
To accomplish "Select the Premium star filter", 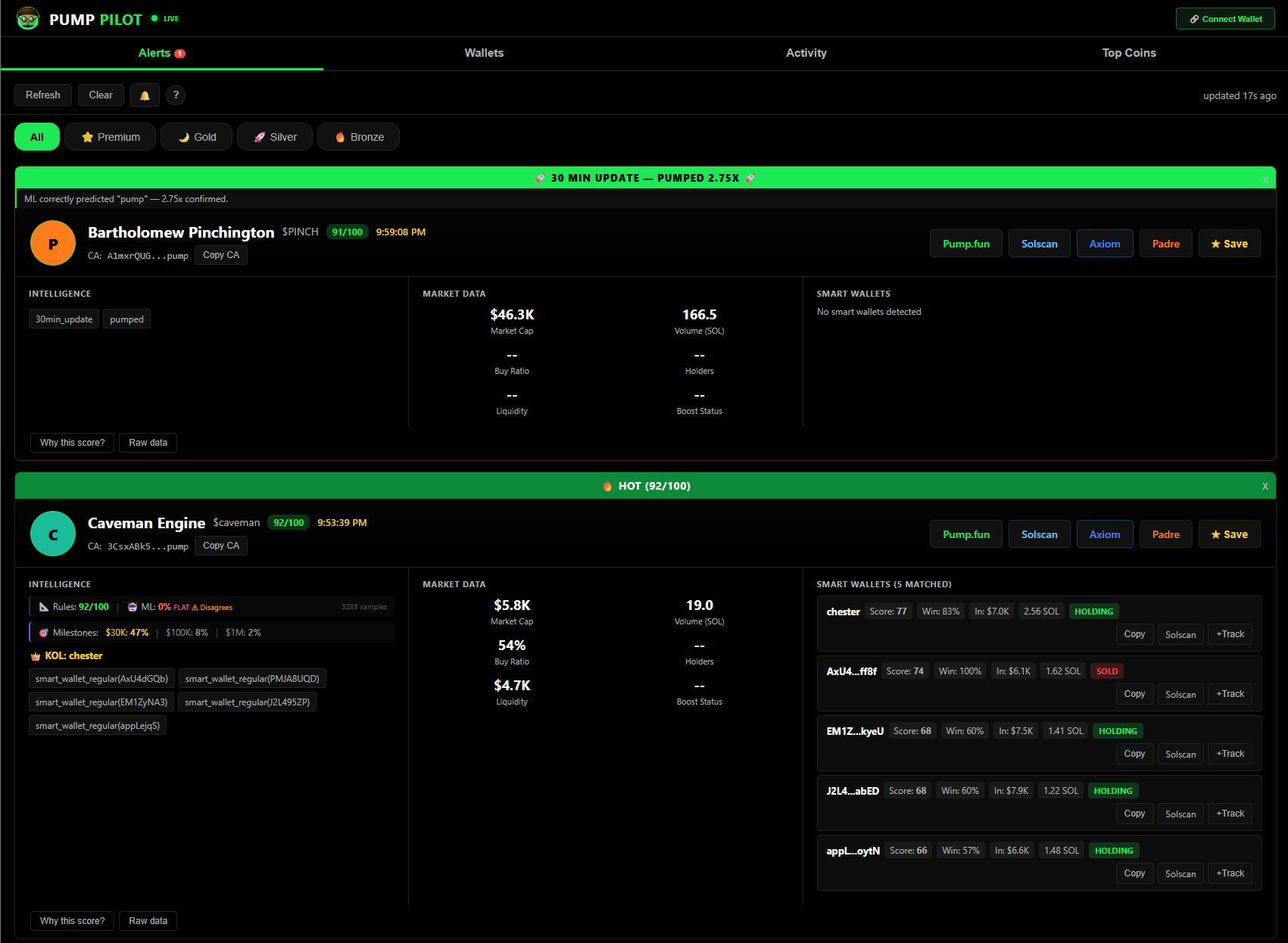I will point(110,136).
